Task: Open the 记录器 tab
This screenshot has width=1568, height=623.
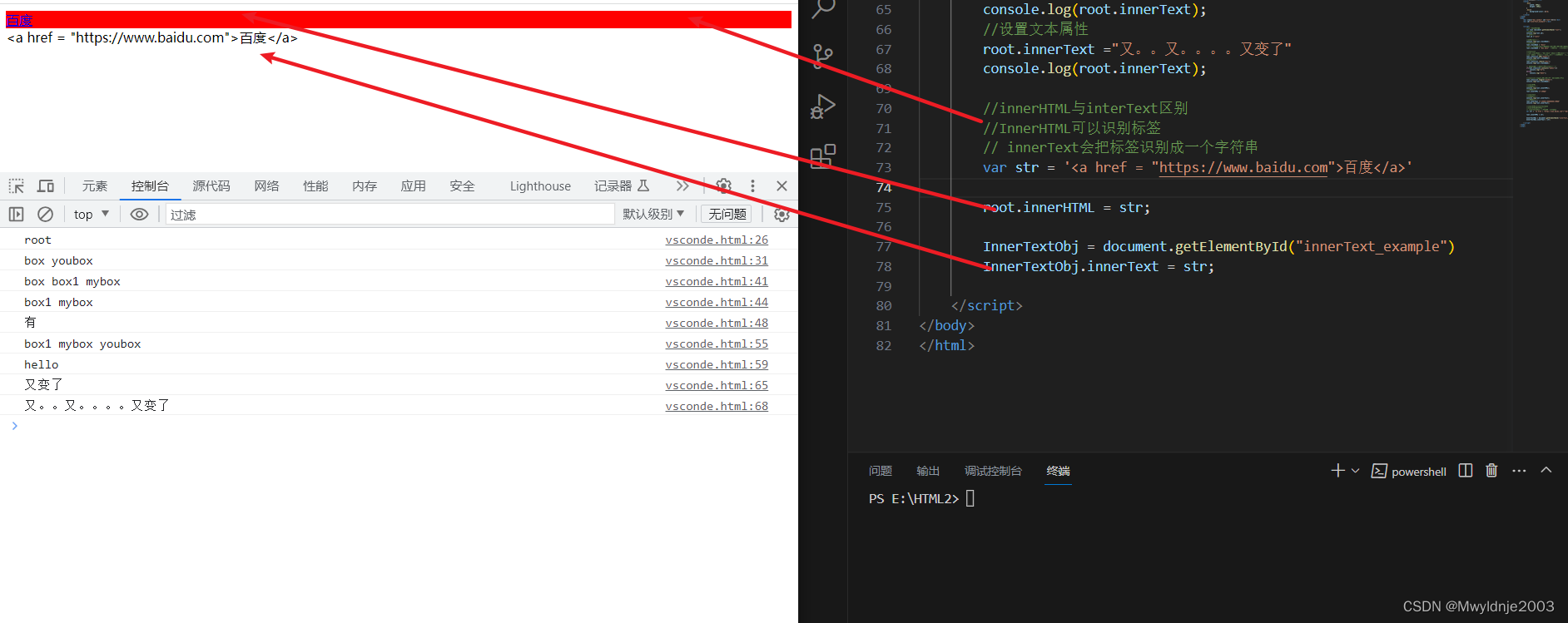Action: (622, 186)
